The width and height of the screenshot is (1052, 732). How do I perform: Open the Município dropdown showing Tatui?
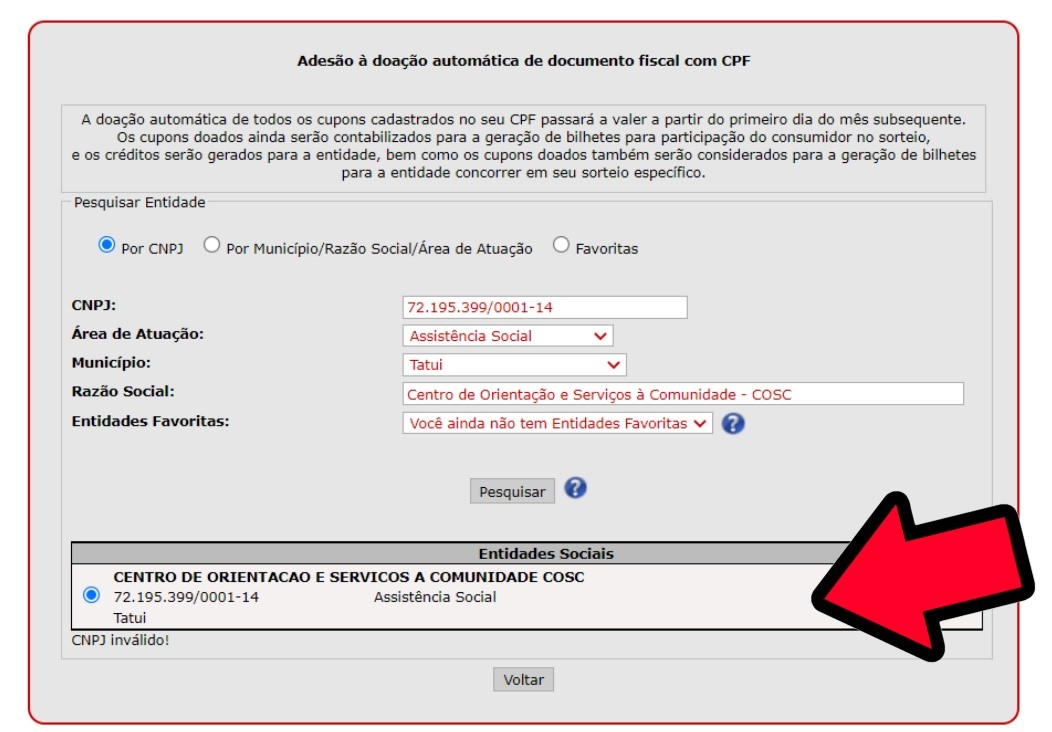pos(515,365)
